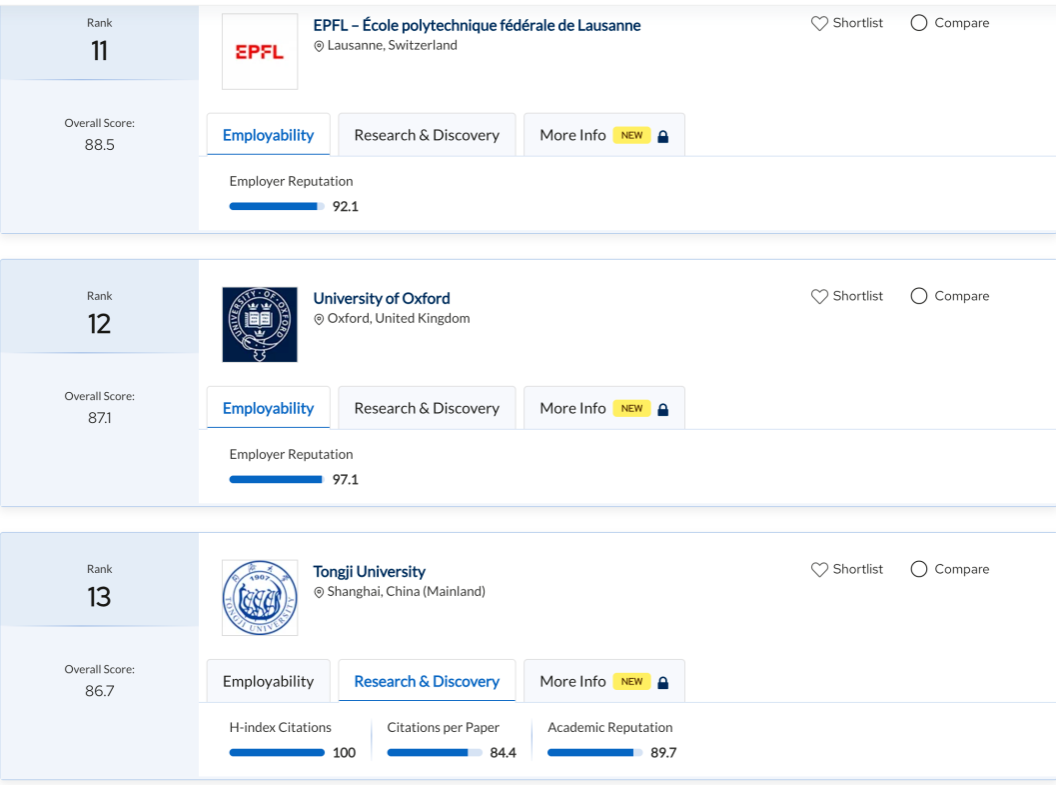Enable Compare for University of Oxford
The width and height of the screenshot is (1056, 785).
click(919, 296)
